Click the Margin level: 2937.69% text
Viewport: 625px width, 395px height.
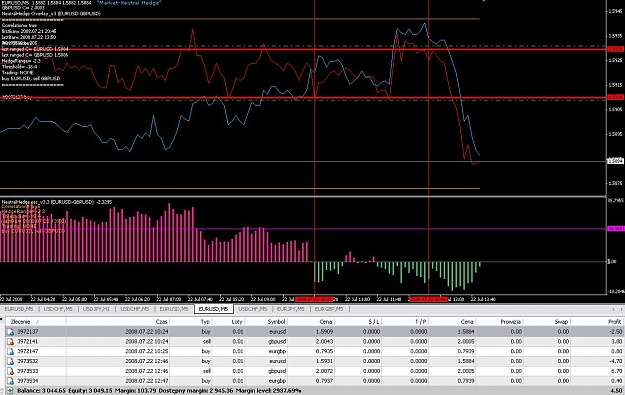(268, 391)
